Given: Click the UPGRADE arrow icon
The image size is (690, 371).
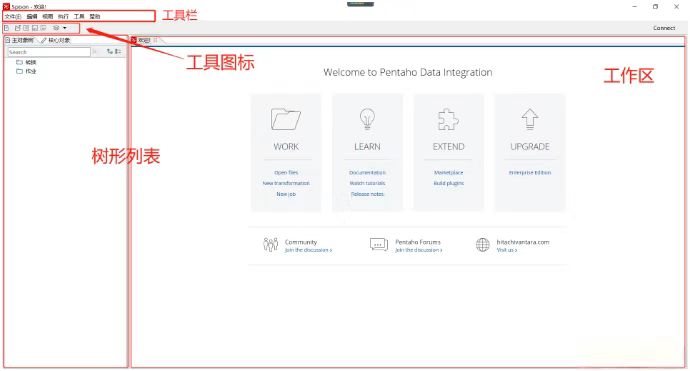Looking at the screenshot, I should point(530,119).
